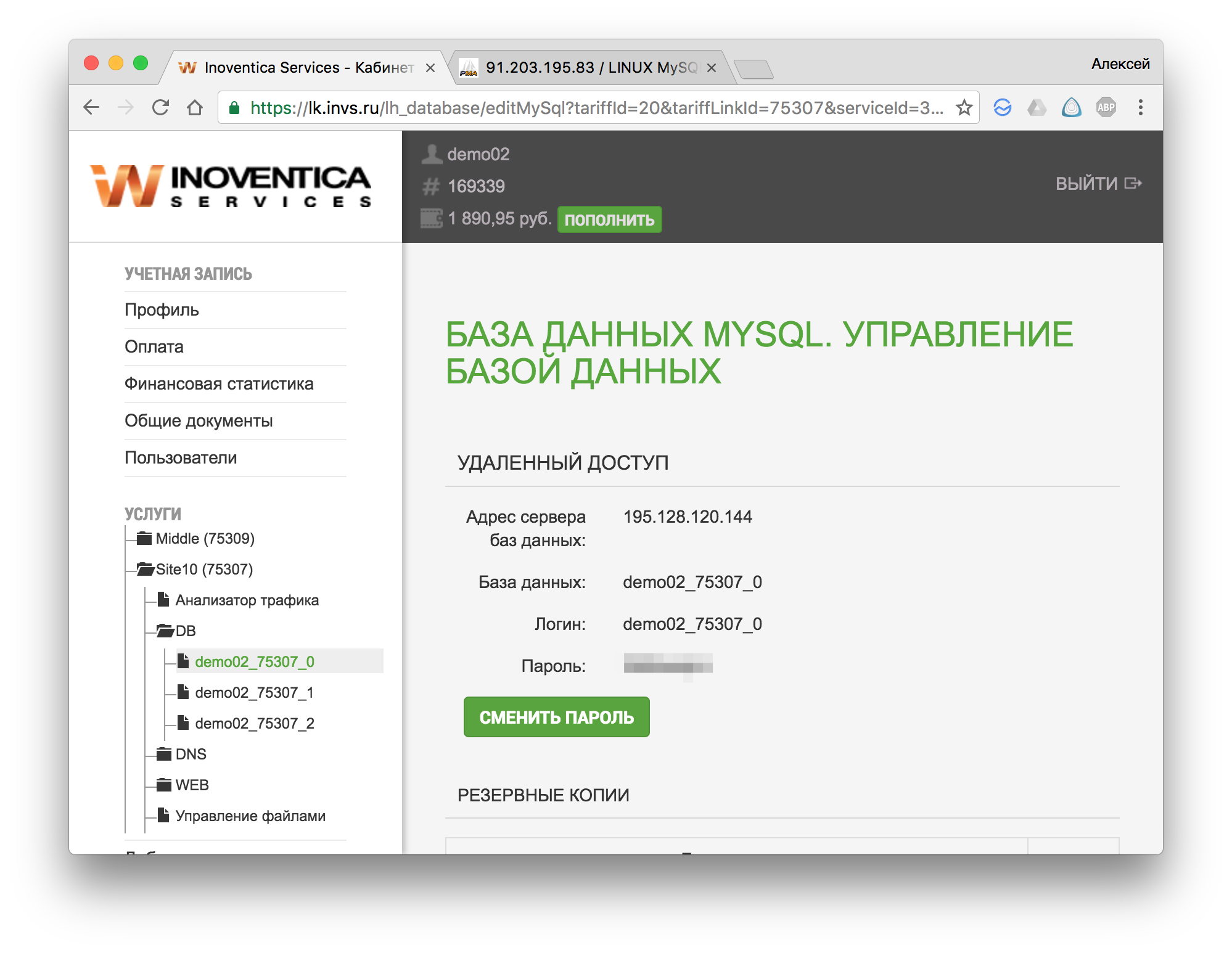The image size is (1232, 953).
Task: Switch to the LINUX MySQL phpMyAdmin tab
Action: tap(590, 68)
